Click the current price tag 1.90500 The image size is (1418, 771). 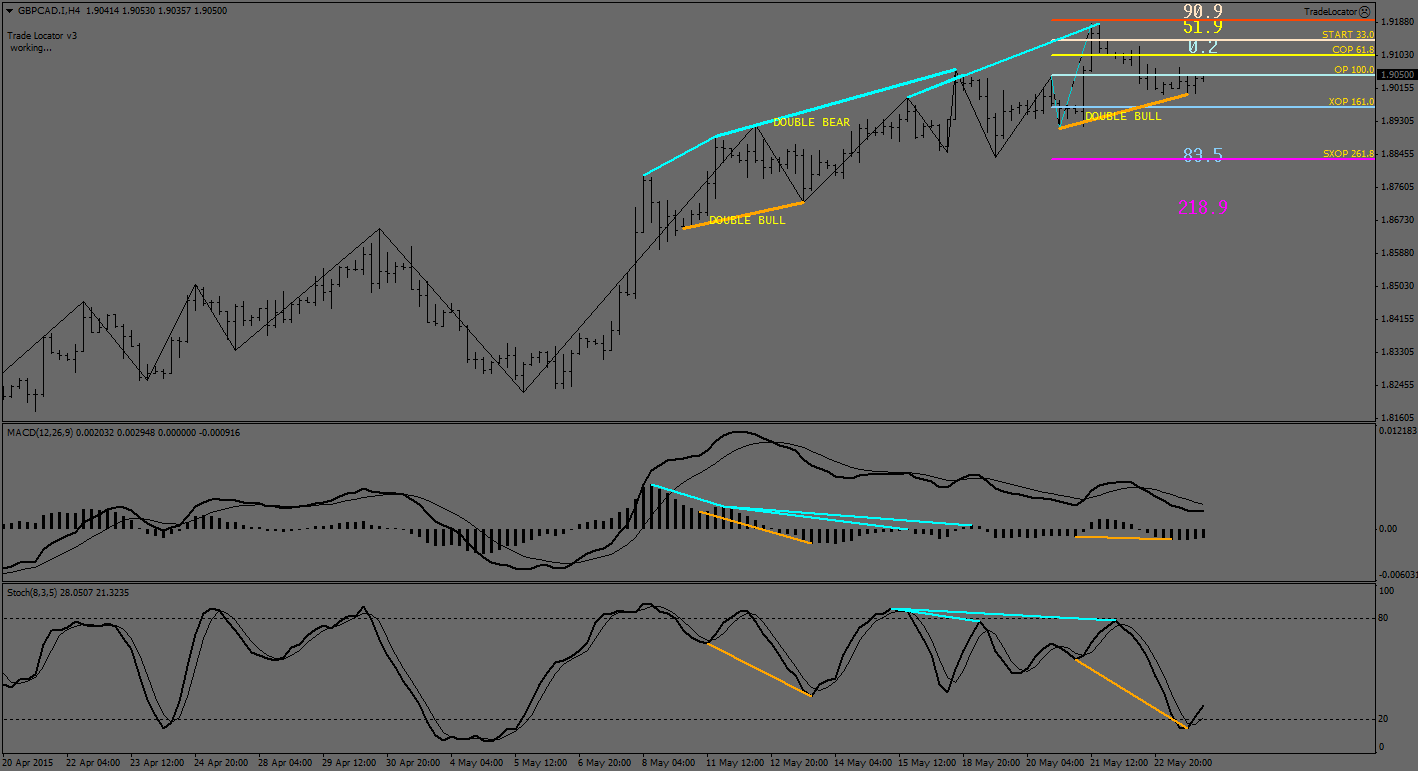(1396, 75)
